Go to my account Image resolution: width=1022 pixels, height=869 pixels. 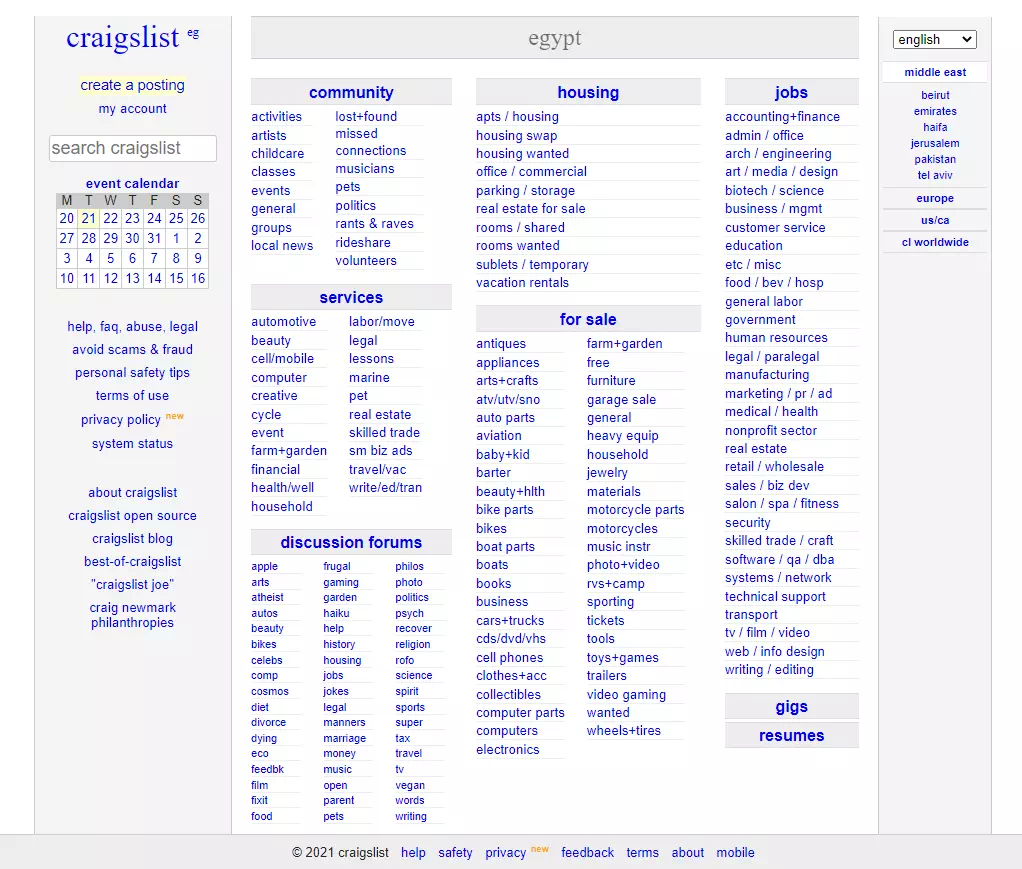tap(132, 109)
